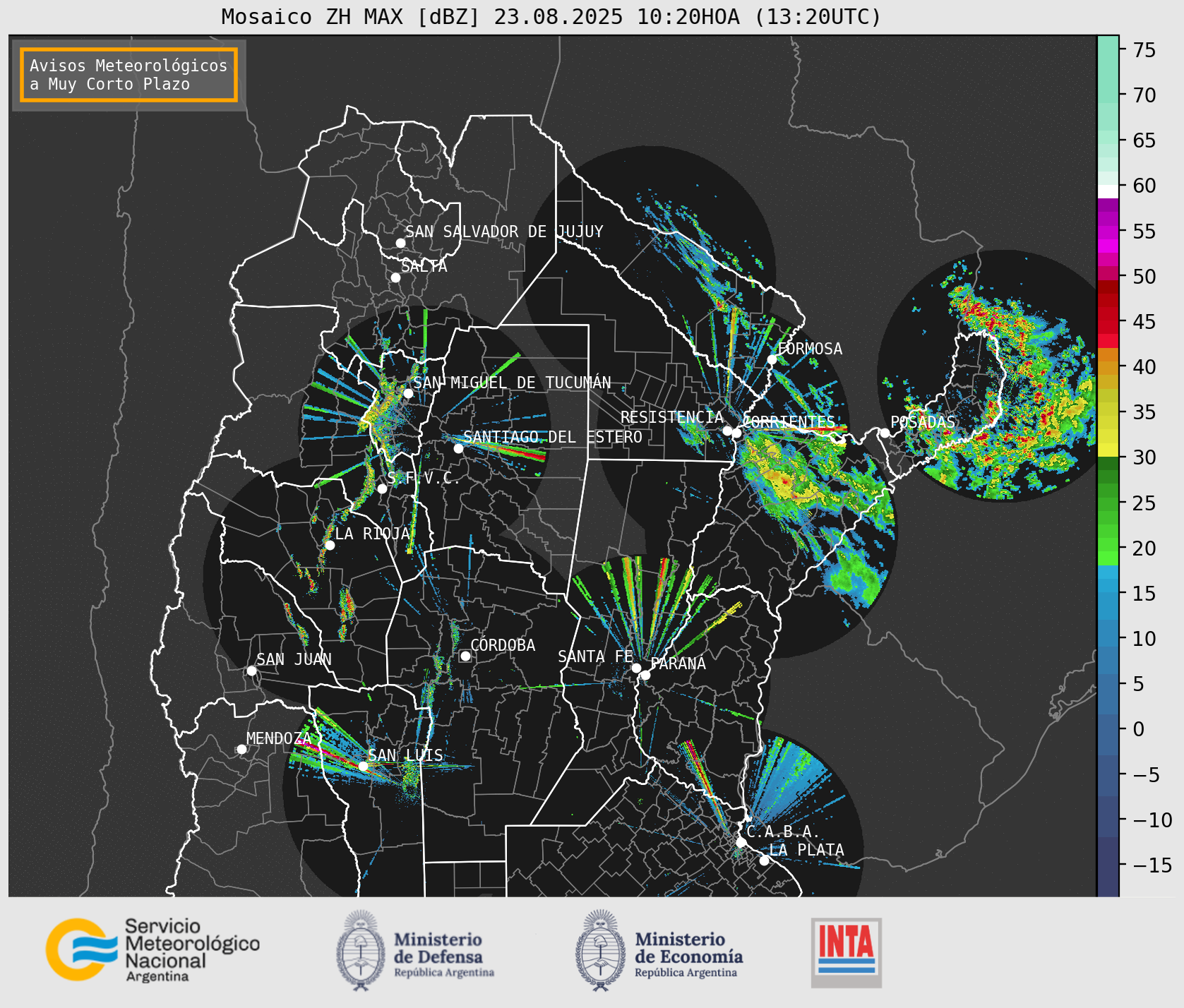Click the 40 dBZ scale label
The image size is (1184, 1008).
(1144, 367)
